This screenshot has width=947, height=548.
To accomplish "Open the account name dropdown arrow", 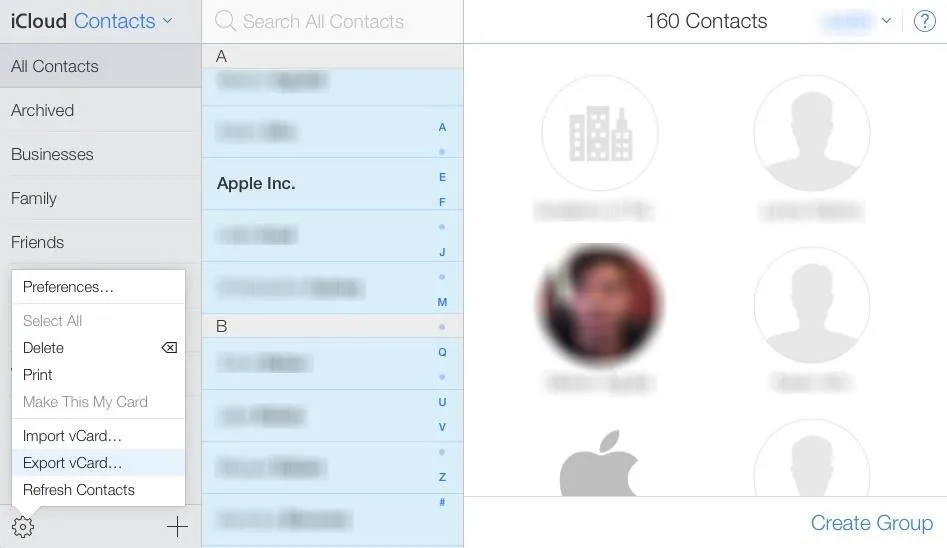I will tap(886, 21).
